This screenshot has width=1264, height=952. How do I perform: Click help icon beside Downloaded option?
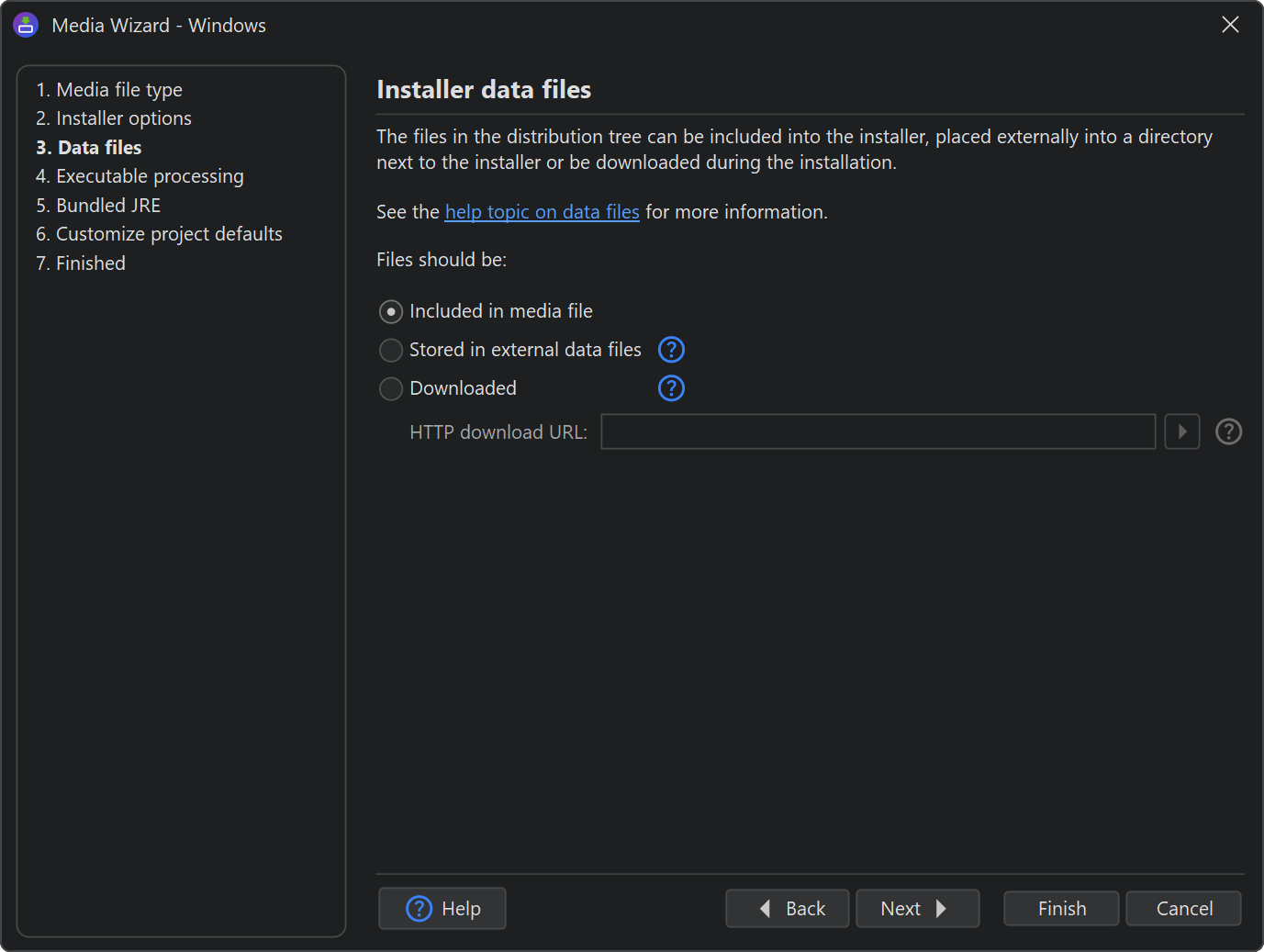672,388
